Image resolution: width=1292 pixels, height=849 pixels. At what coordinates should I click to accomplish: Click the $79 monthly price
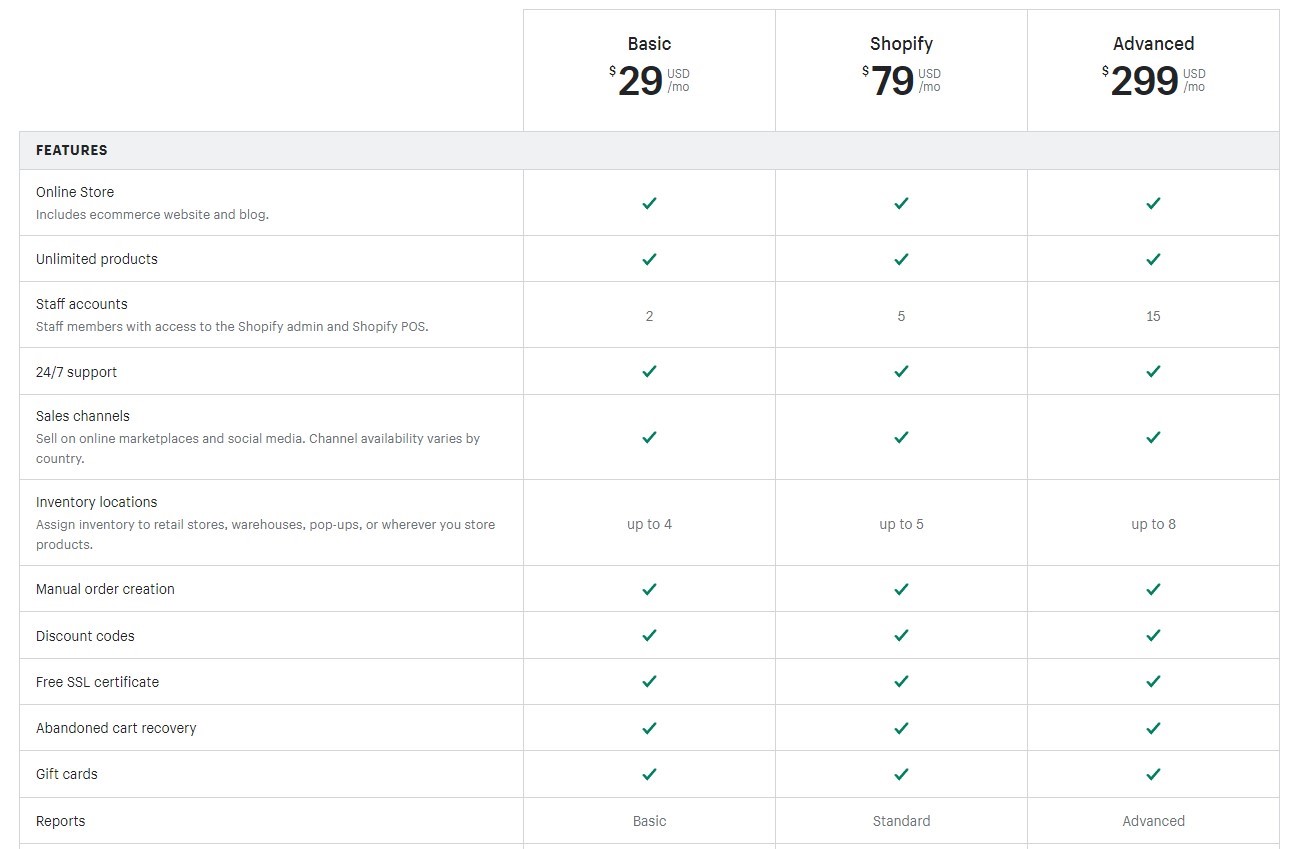click(901, 81)
